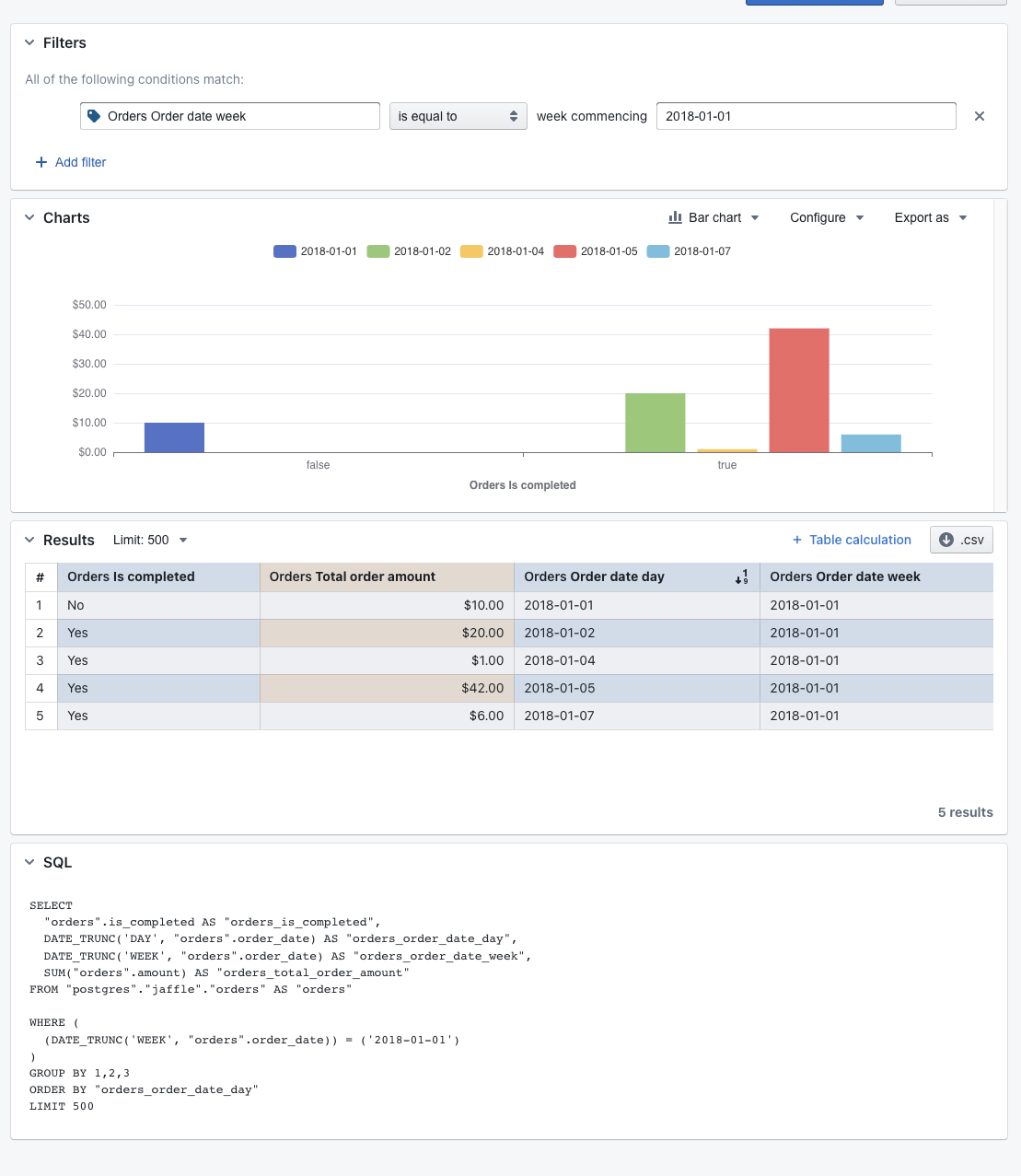Click the bar chart icon next to chart type
This screenshot has width=1021, height=1176.
coord(676,217)
